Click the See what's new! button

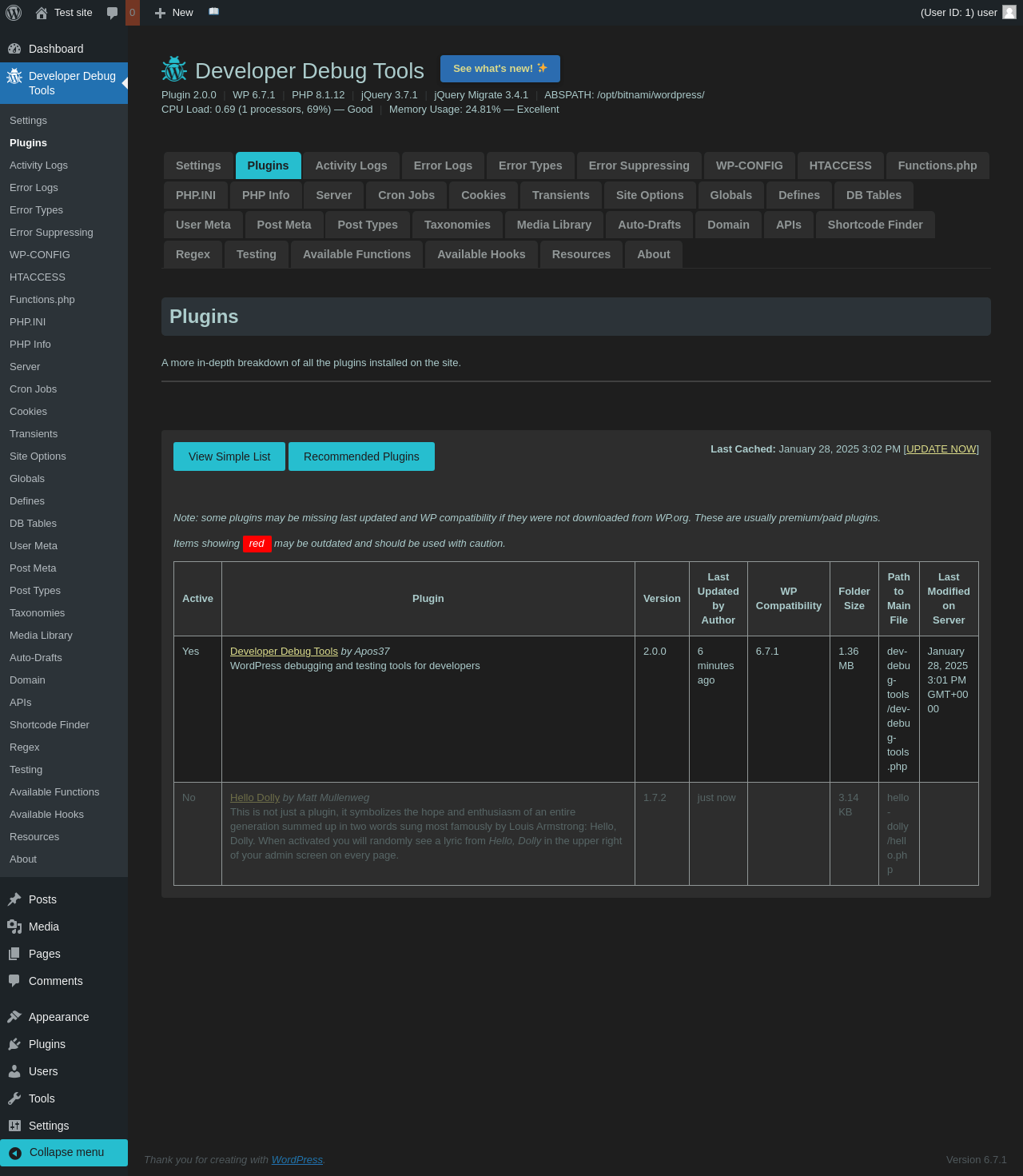[500, 69]
